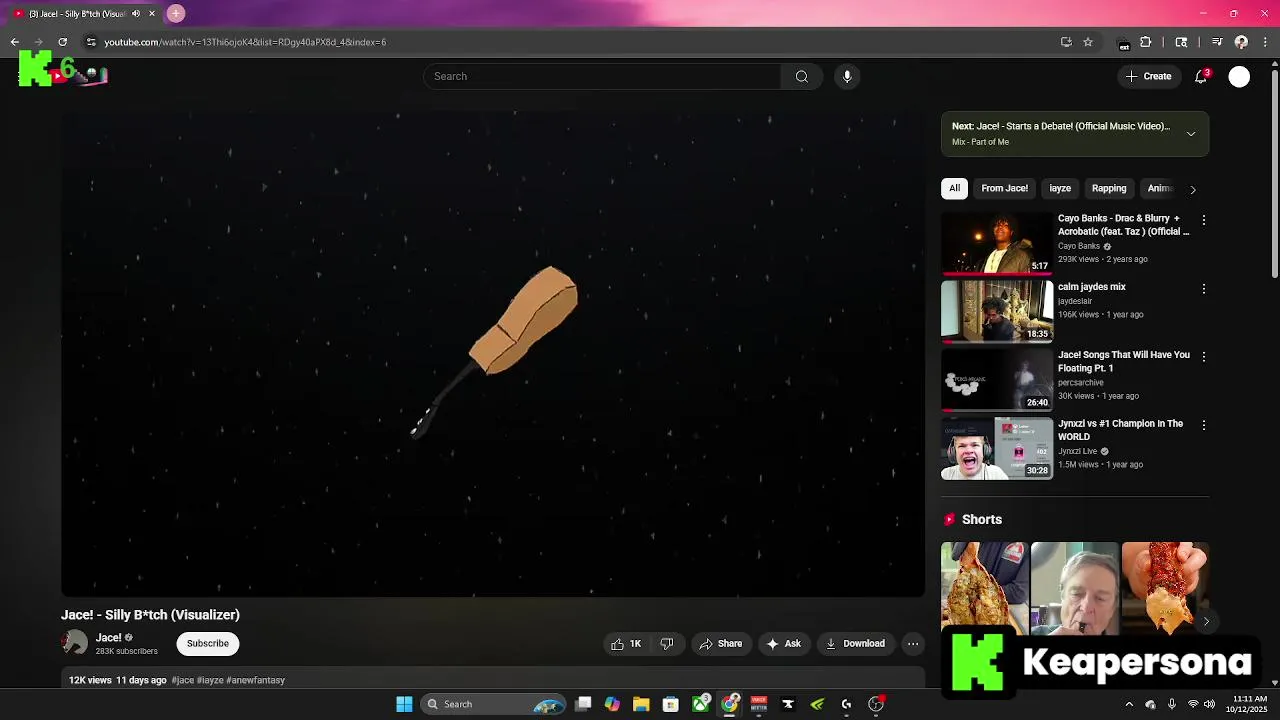1280x720 pixels.
Task: Open NVIDIA app from the taskbar
Action: 817,704
